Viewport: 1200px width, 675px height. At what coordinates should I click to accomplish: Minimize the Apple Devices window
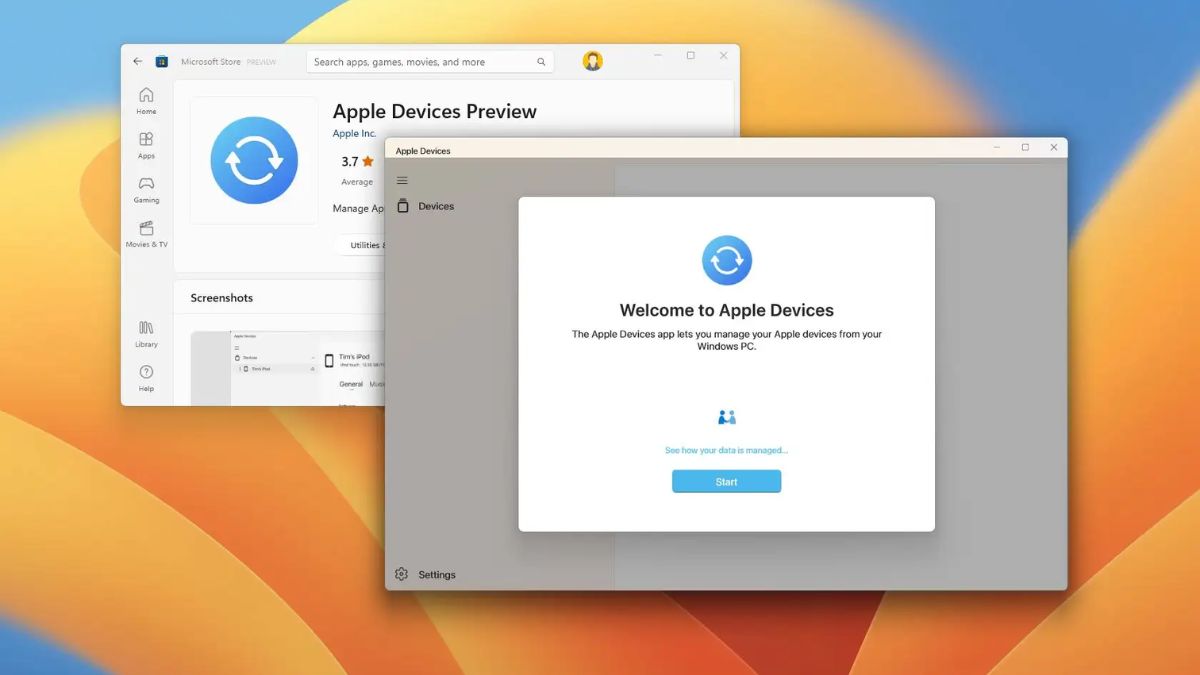pyautogui.click(x=997, y=148)
